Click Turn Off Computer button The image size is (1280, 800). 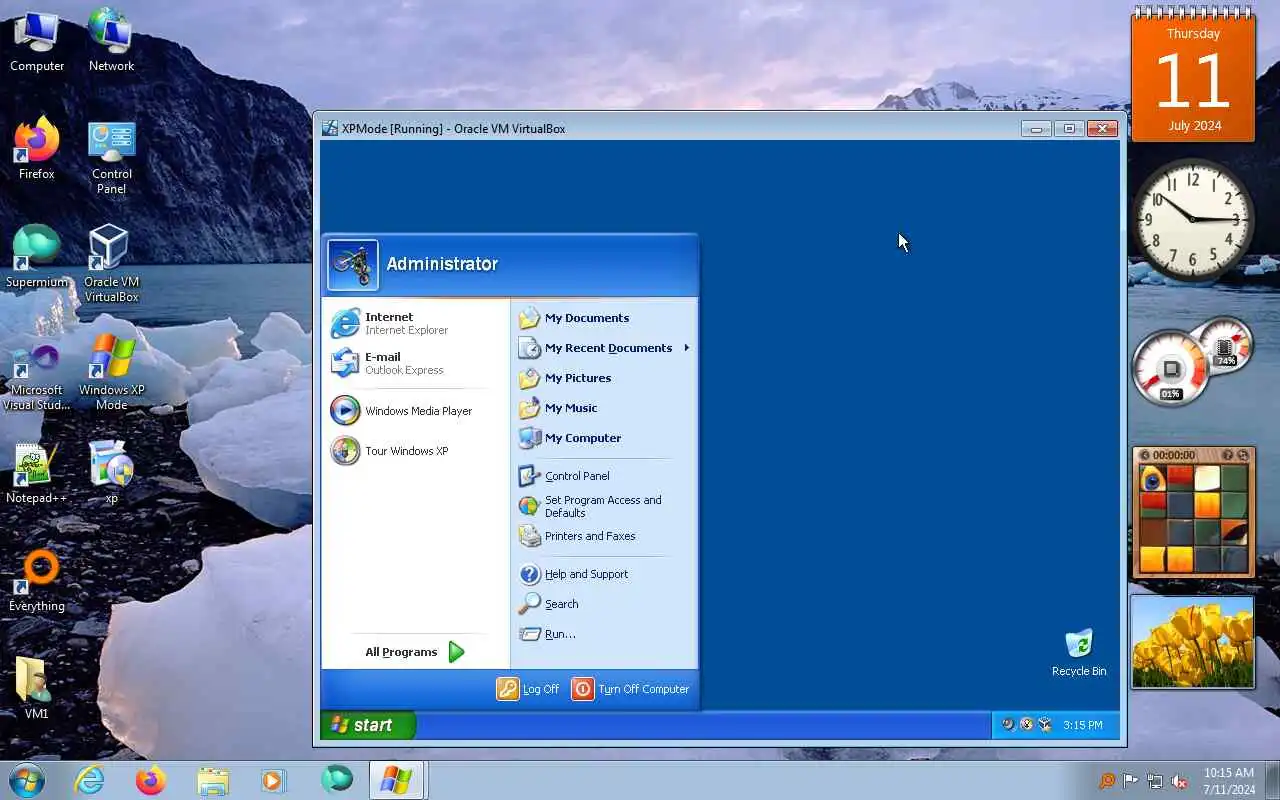[x=631, y=689]
